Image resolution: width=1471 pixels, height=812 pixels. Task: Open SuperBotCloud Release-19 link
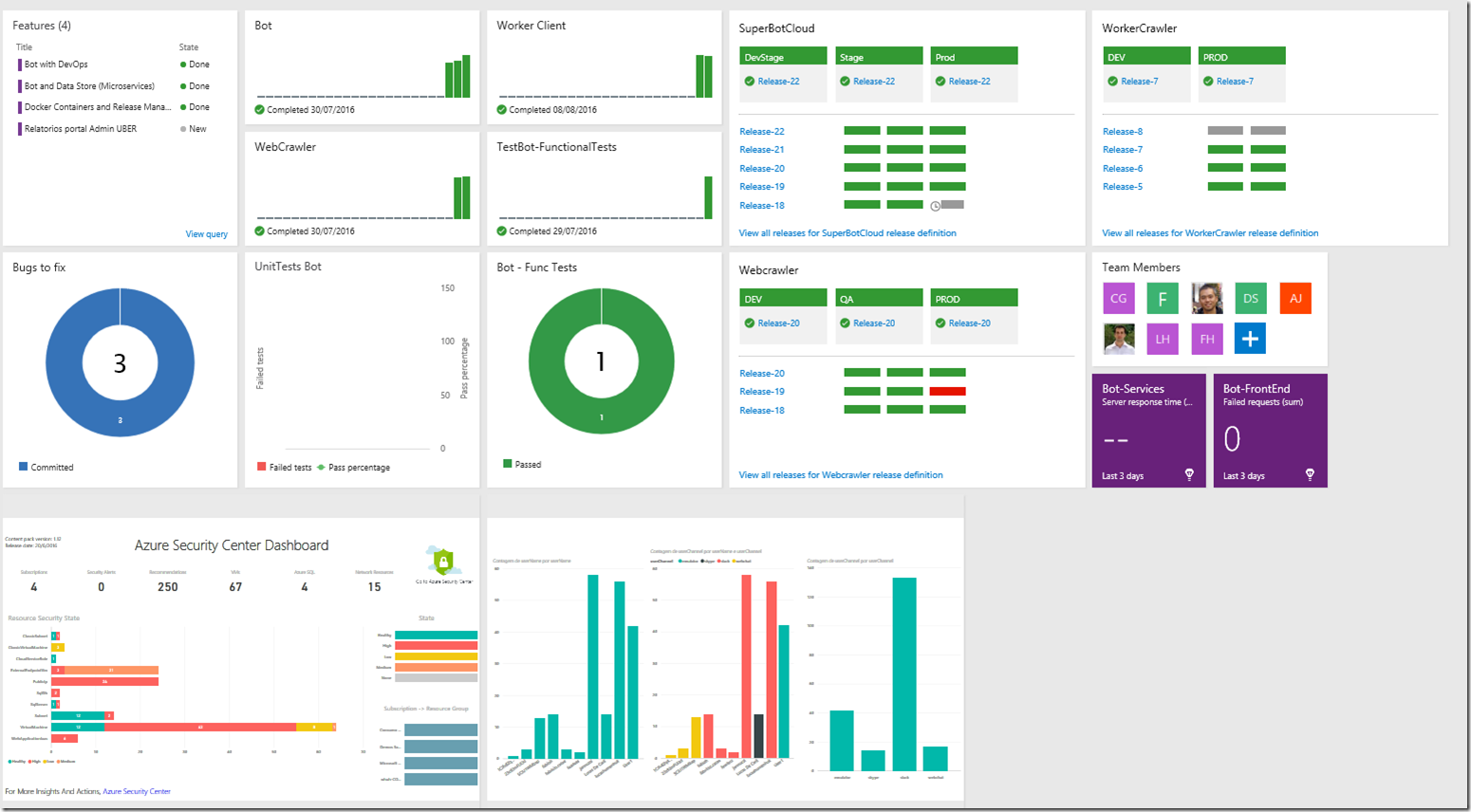coord(762,187)
